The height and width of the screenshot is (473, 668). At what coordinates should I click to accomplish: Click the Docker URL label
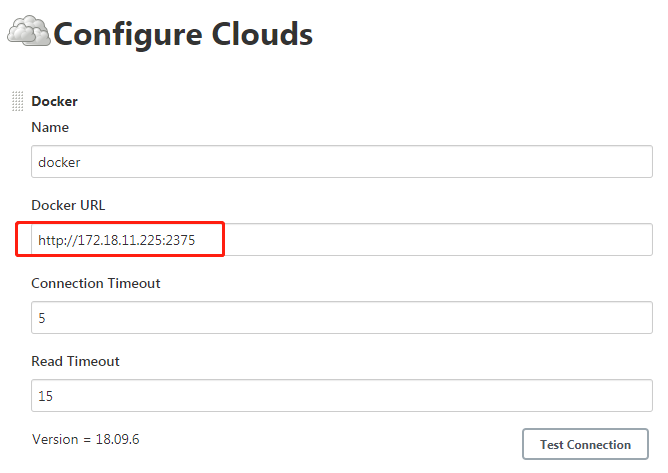coord(68,205)
